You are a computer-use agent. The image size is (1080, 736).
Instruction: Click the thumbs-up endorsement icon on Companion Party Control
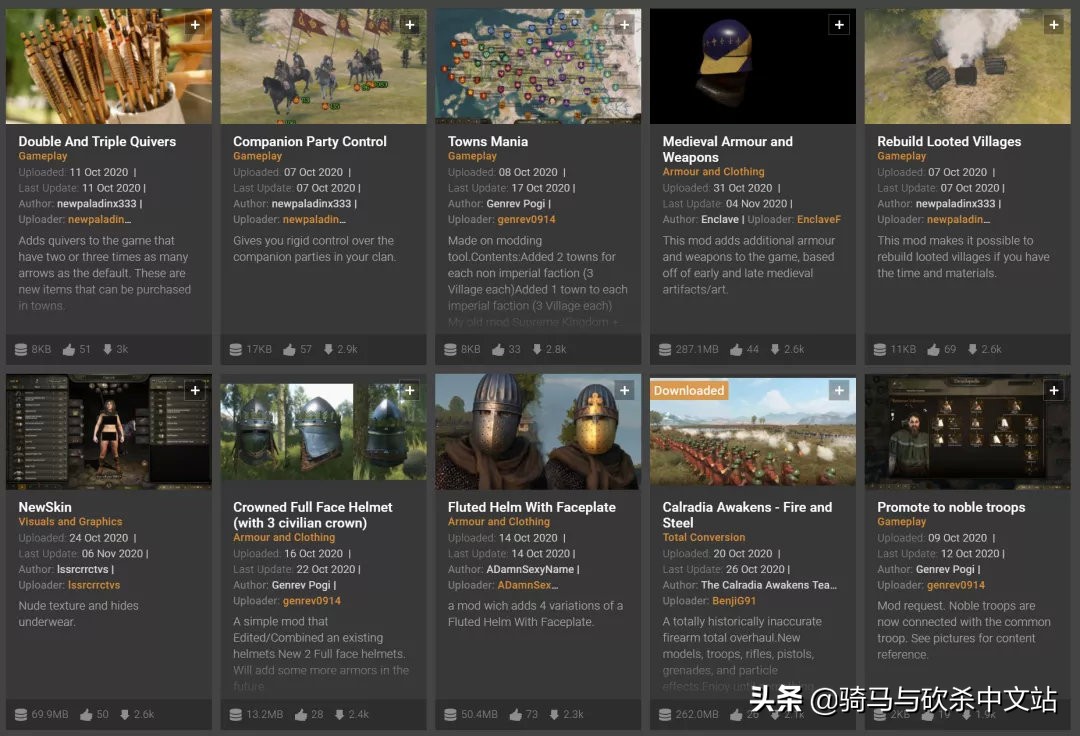290,349
